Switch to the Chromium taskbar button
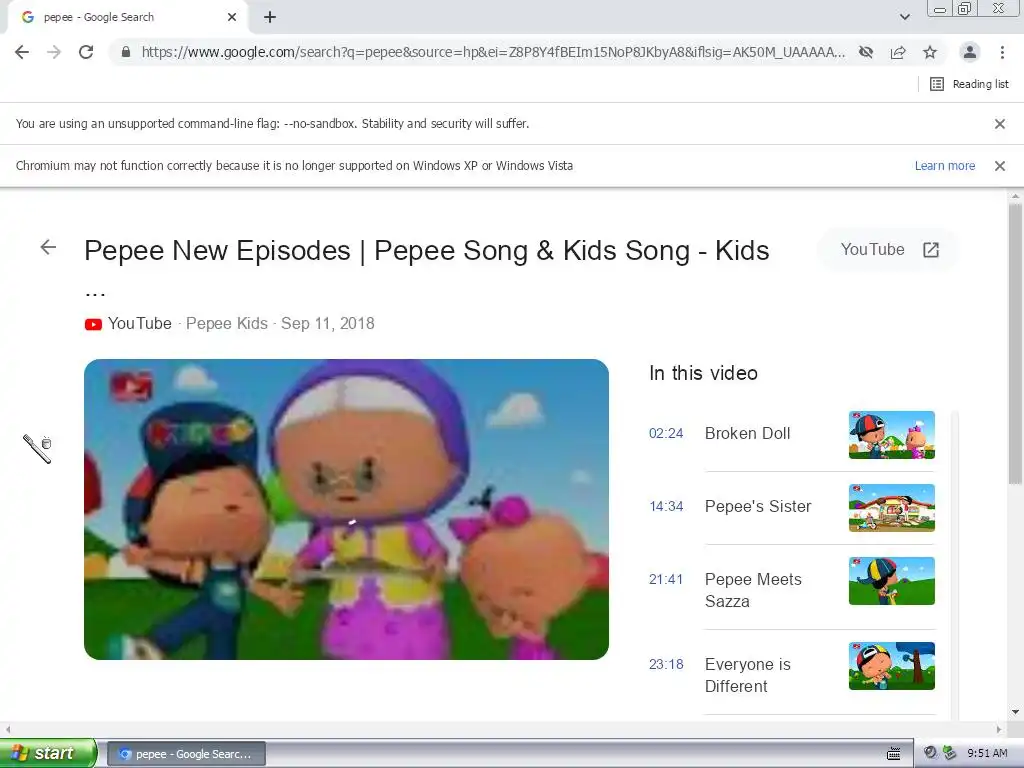Image resolution: width=1024 pixels, height=768 pixels. [x=186, y=754]
